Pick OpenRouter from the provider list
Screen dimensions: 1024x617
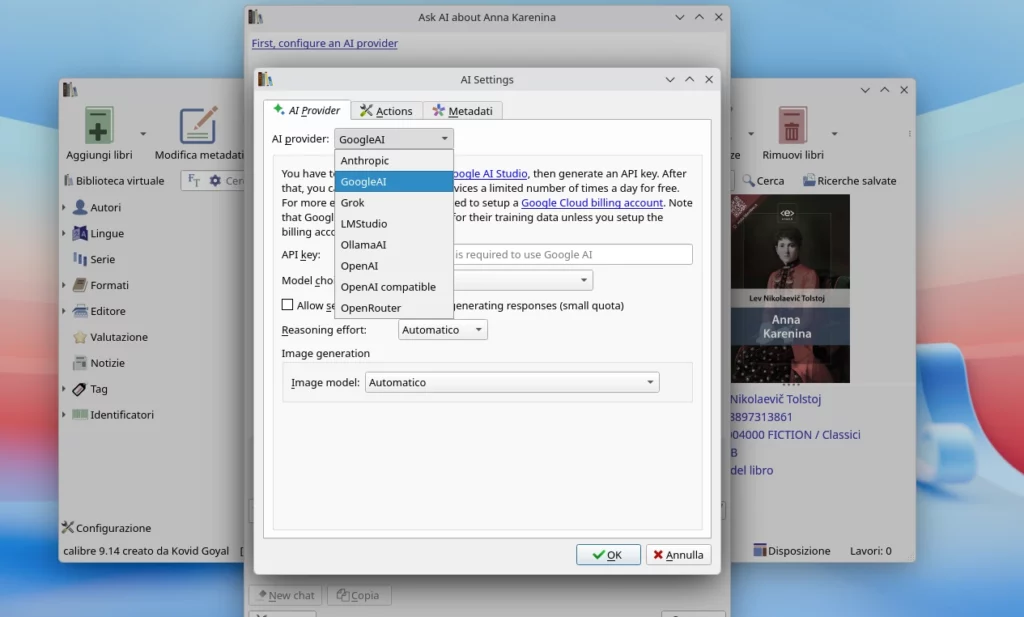pyautogui.click(x=393, y=308)
